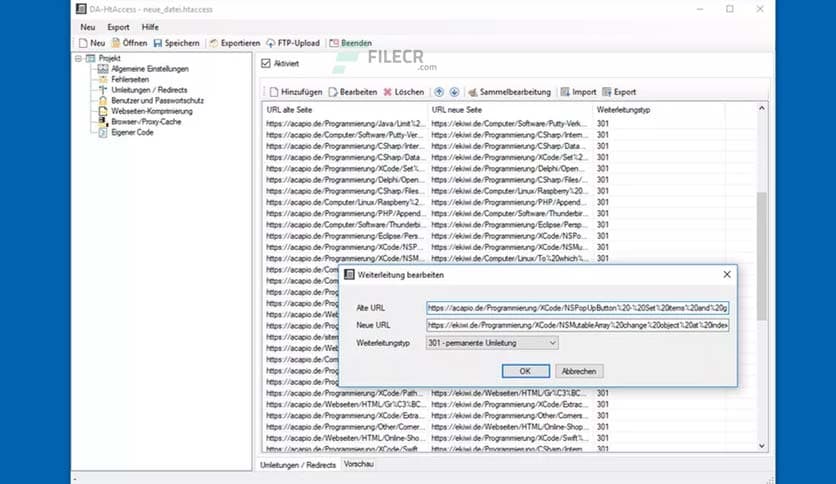Click the scroll down arrow of the list
836x484 pixels.
point(762,446)
